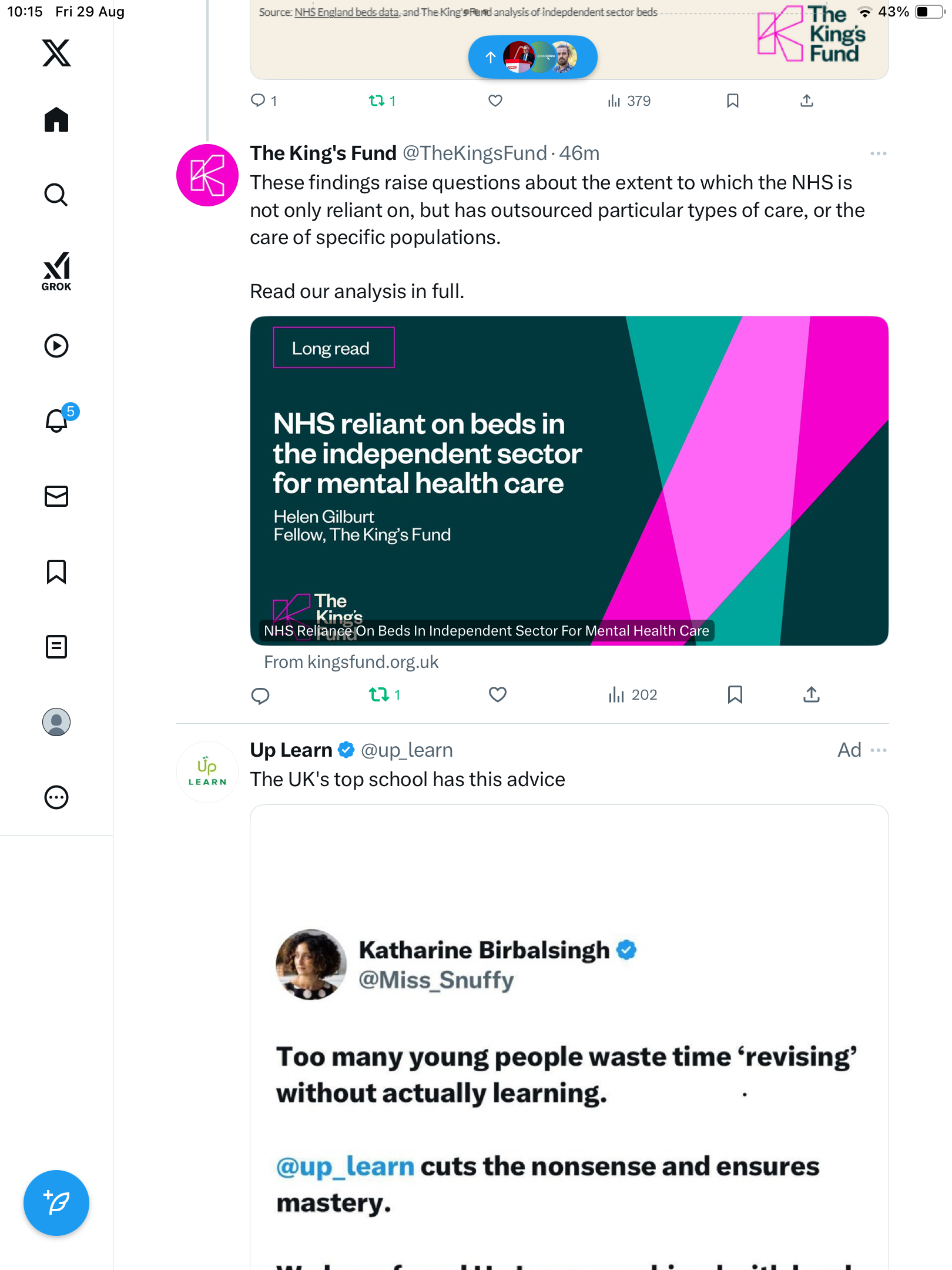952x1270 pixels.
Task: Open the search magnifier in sidebar
Action: pos(56,195)
